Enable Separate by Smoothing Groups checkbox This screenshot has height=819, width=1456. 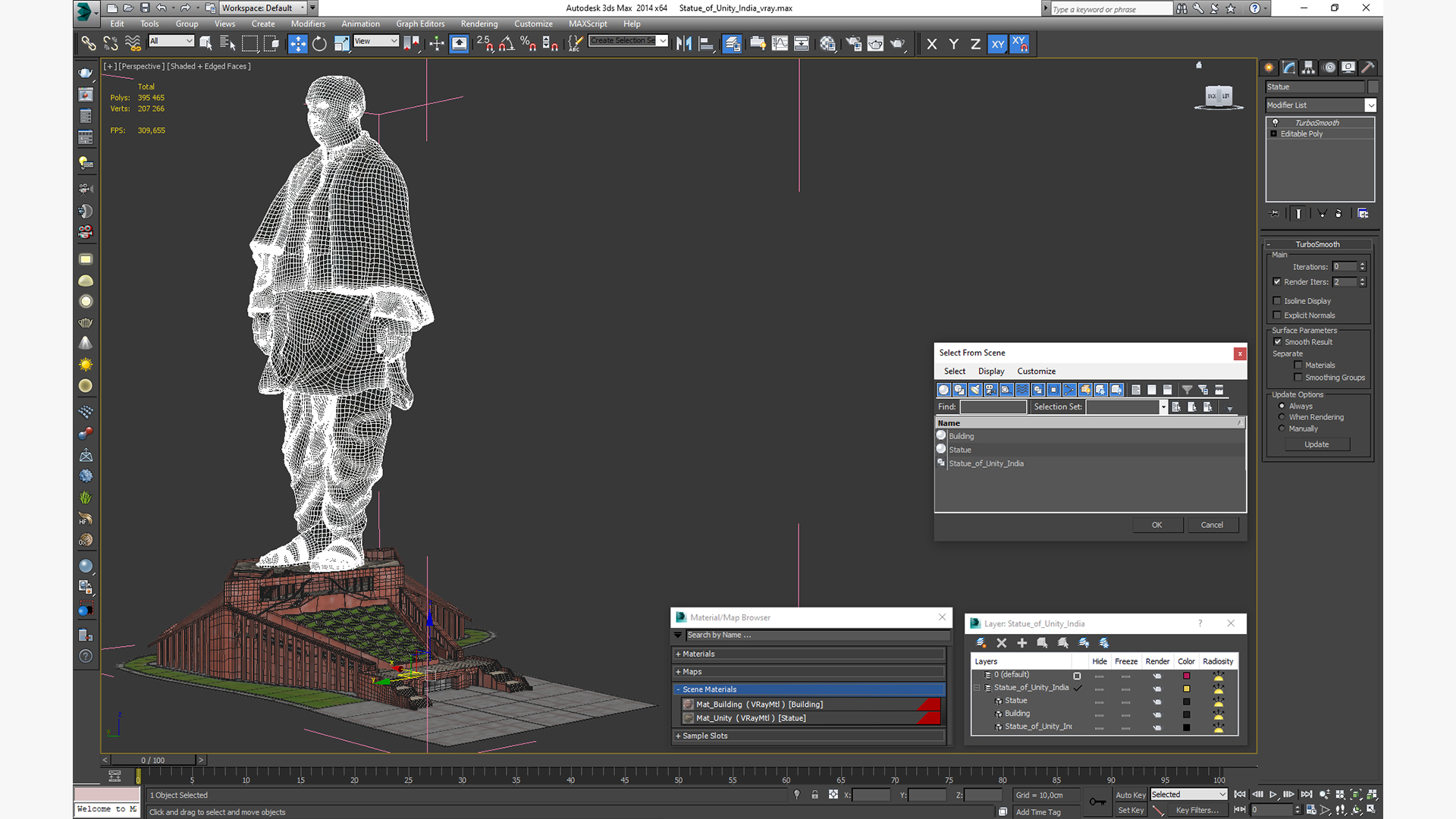pyautogui.click(x=1298, y=378)
